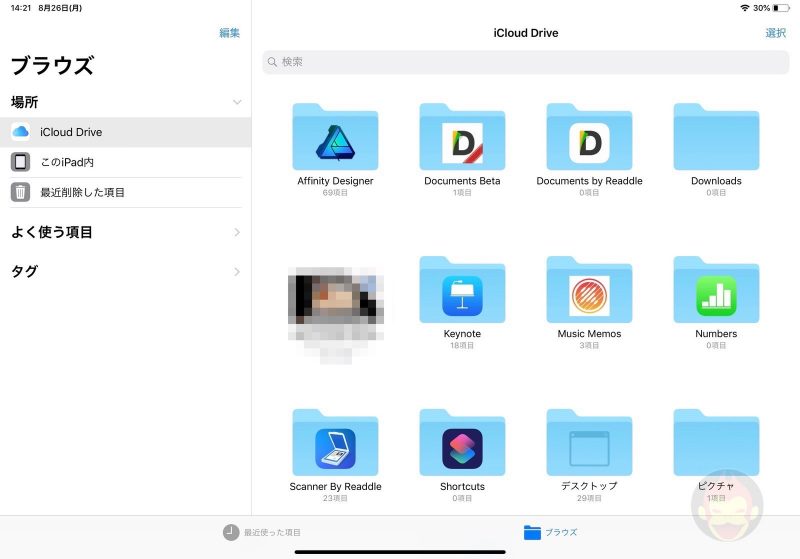Click the Documents Beta label text
The width and height of the screenshot is (800, 559).
click(462, 181)
